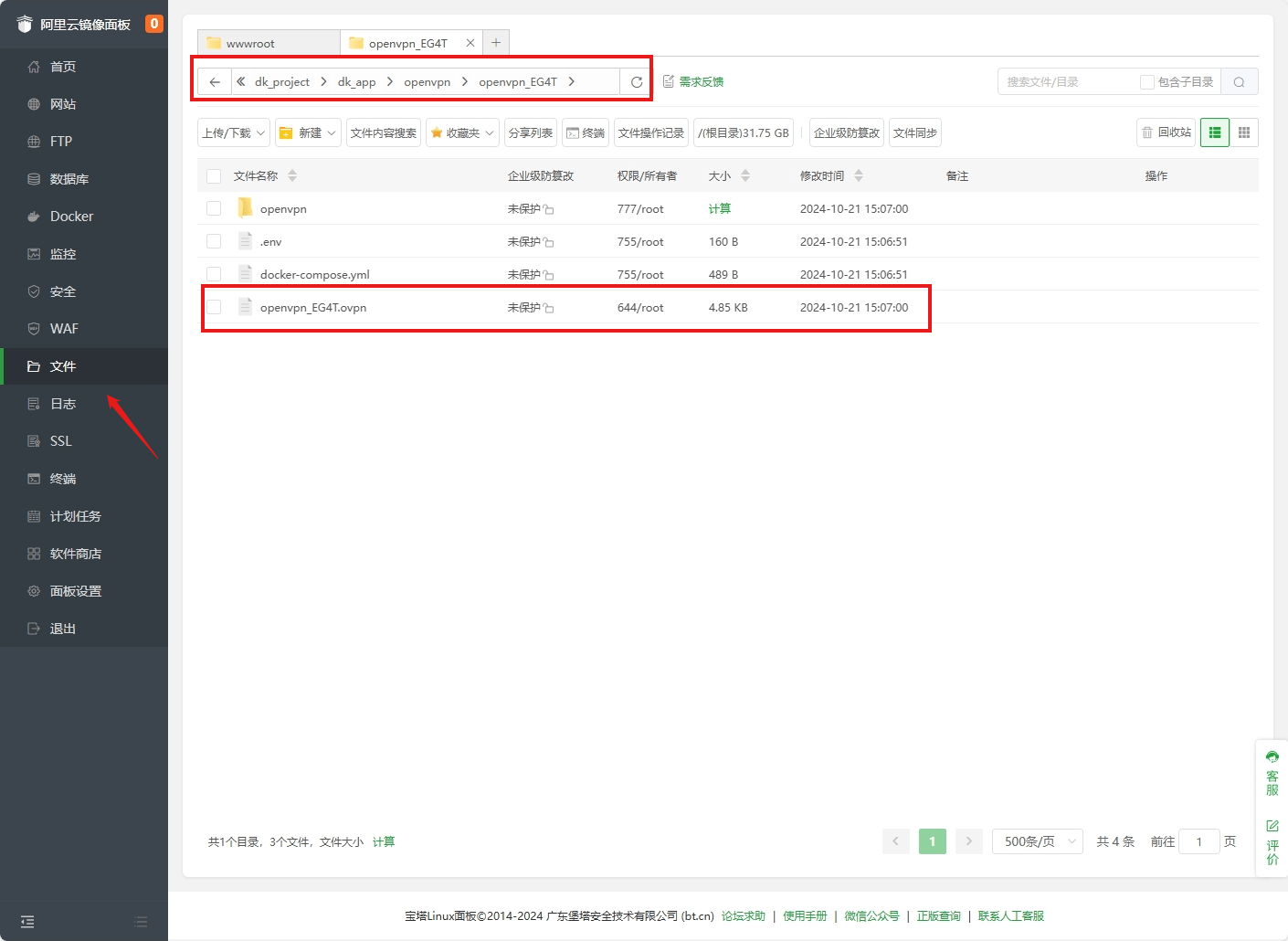Open 计划任务 in the sidebar menu

(x=75, y=516)
